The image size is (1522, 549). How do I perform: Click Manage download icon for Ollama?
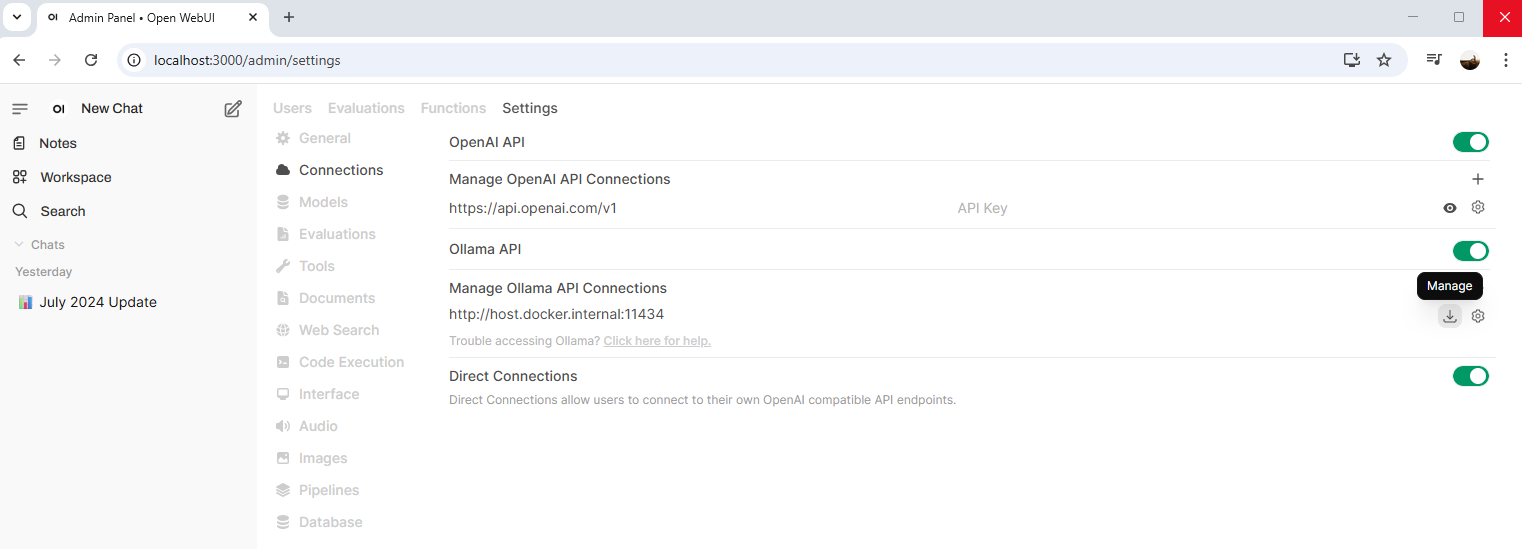point(1449,316)
